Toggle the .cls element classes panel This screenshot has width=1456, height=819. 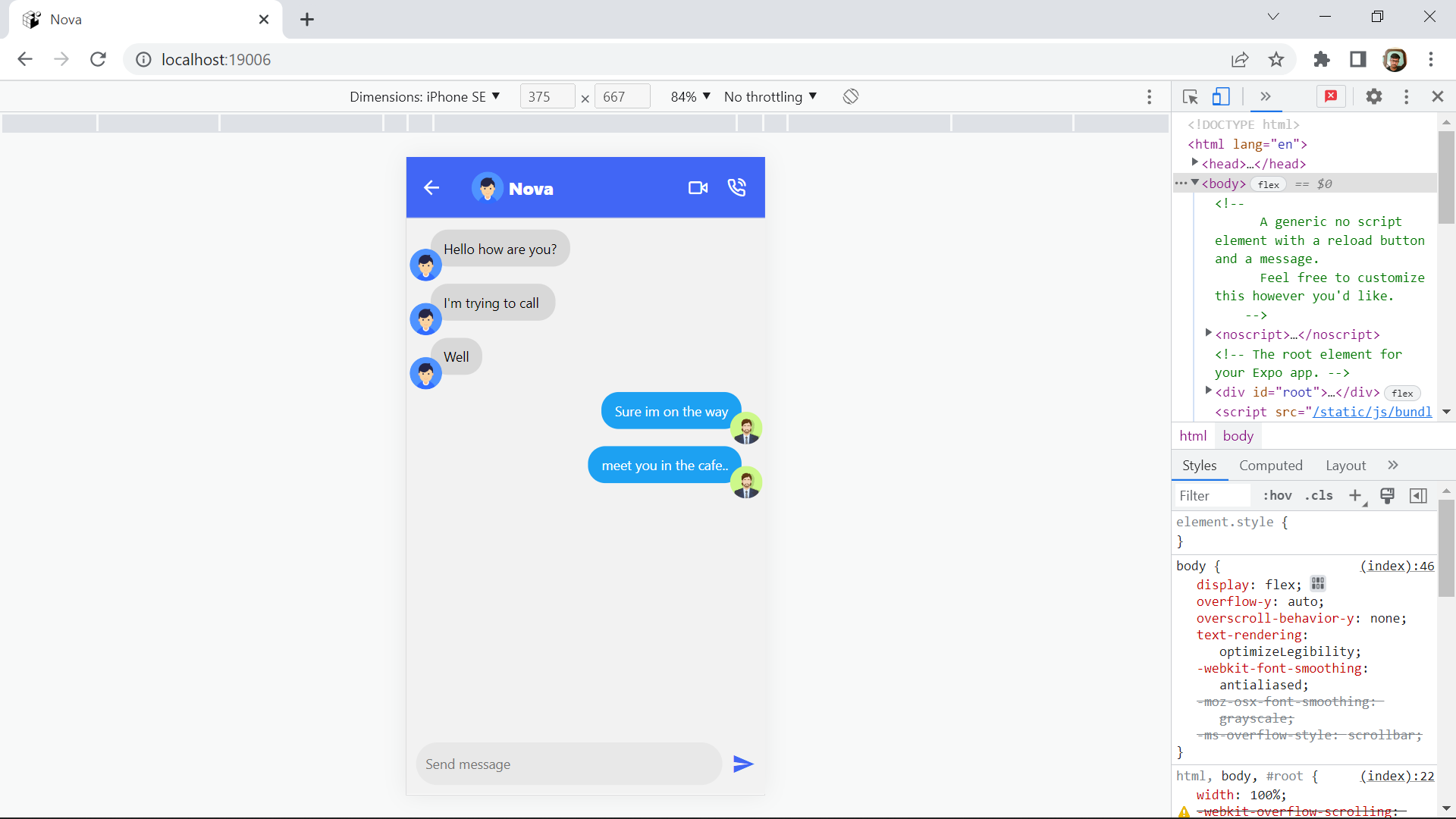(1319, 495)
